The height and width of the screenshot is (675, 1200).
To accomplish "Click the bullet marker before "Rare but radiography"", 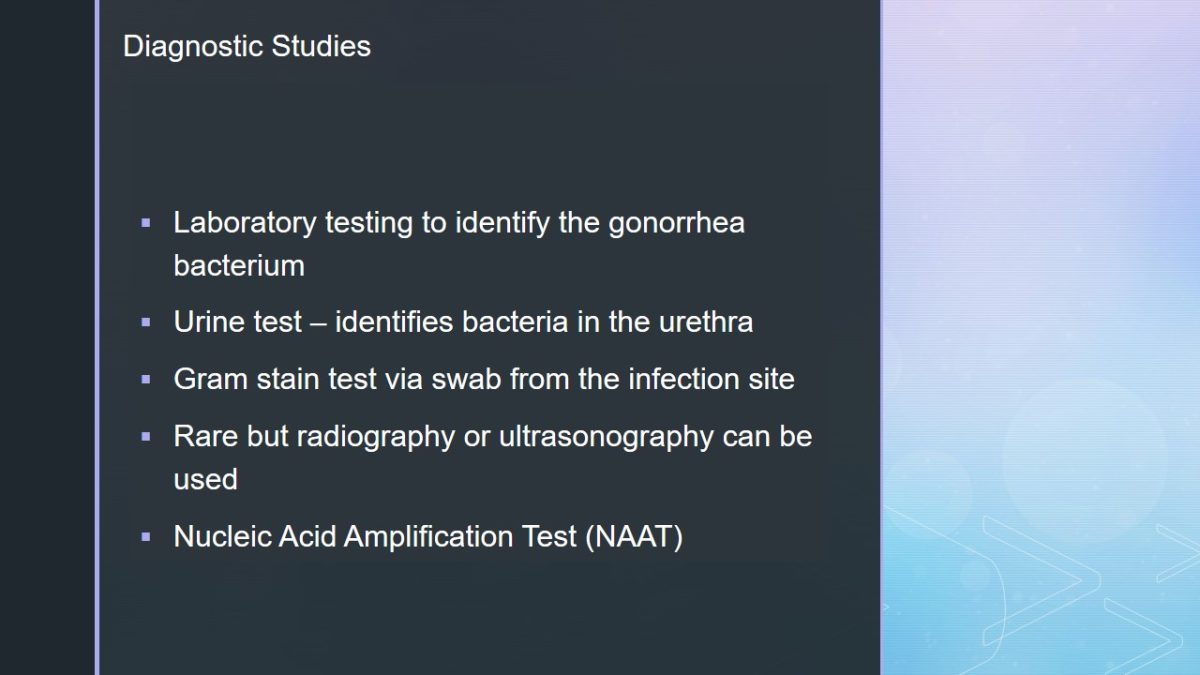I will tap(146, 436).
